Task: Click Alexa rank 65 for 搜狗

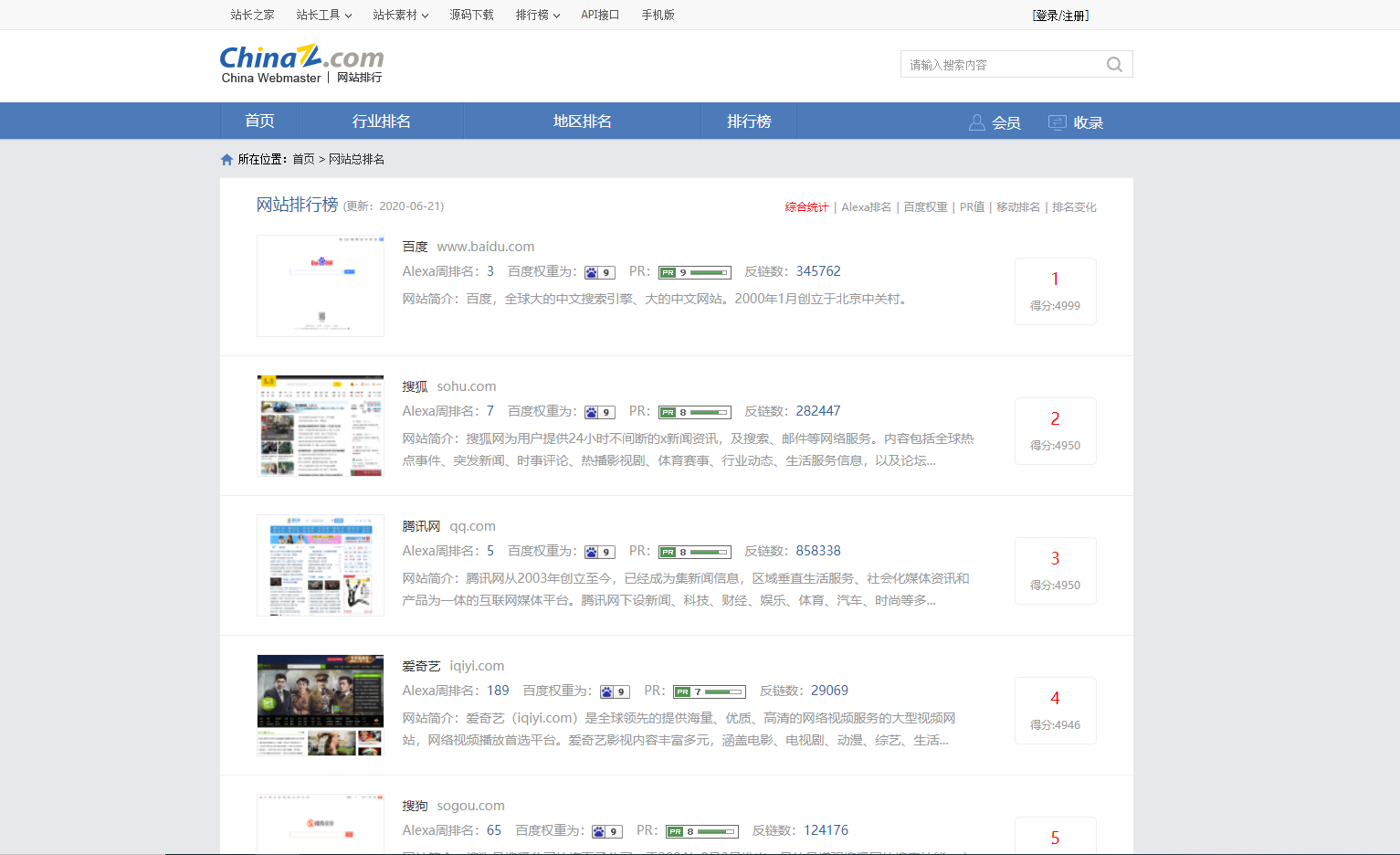Action: pyautogui.click(x=494, y=830)
